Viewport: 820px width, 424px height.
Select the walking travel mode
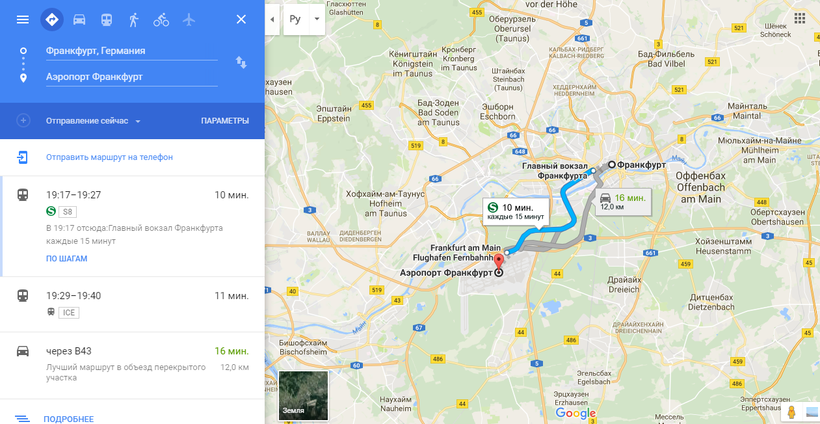[x=133, y=20]
